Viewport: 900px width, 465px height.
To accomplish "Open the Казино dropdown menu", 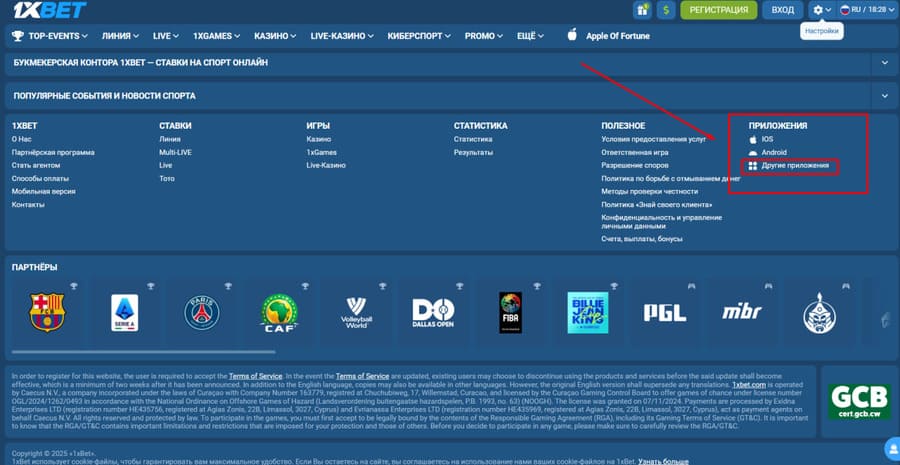I will tap(275, 36).
